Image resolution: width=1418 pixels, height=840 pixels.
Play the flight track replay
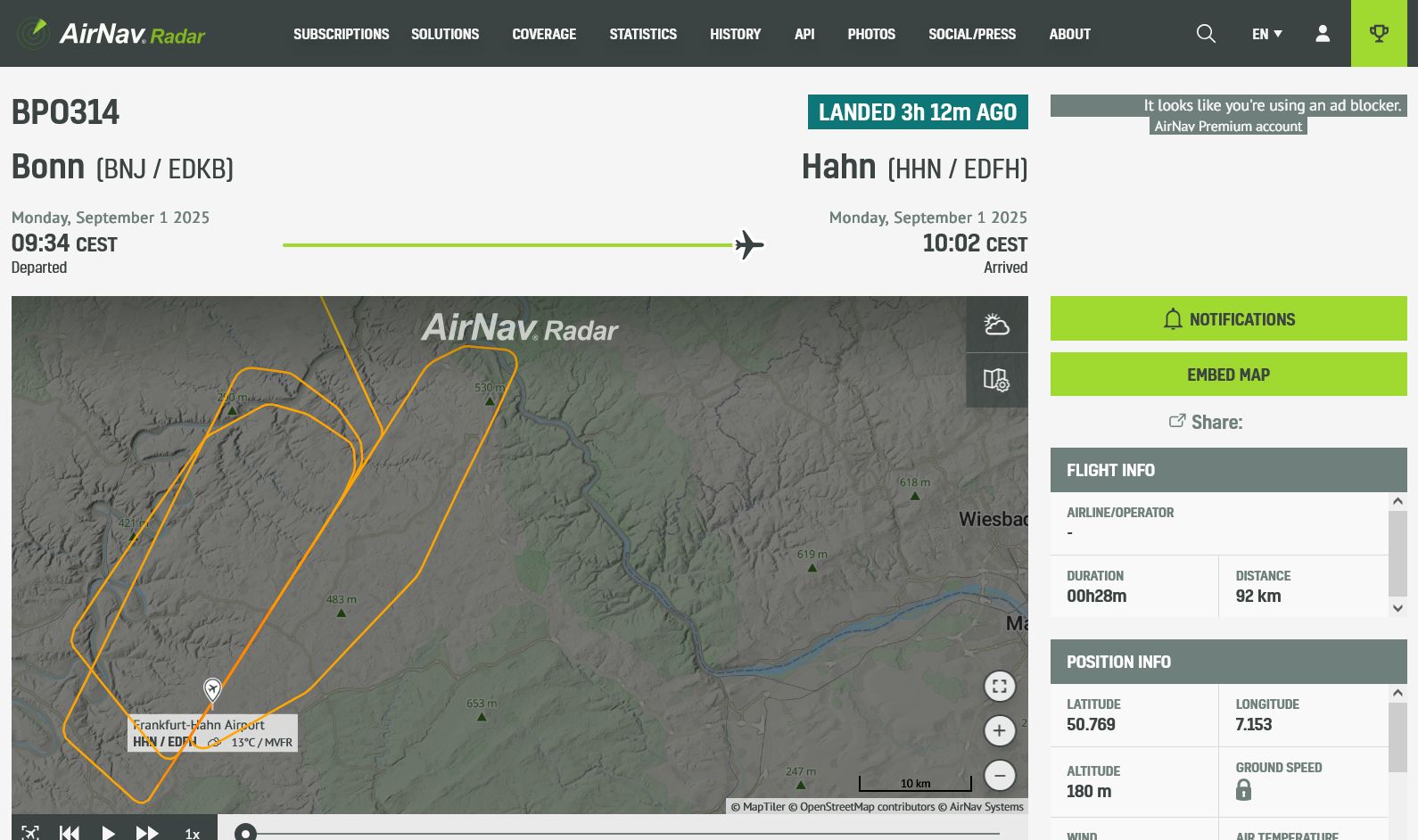tap(109, 833)
